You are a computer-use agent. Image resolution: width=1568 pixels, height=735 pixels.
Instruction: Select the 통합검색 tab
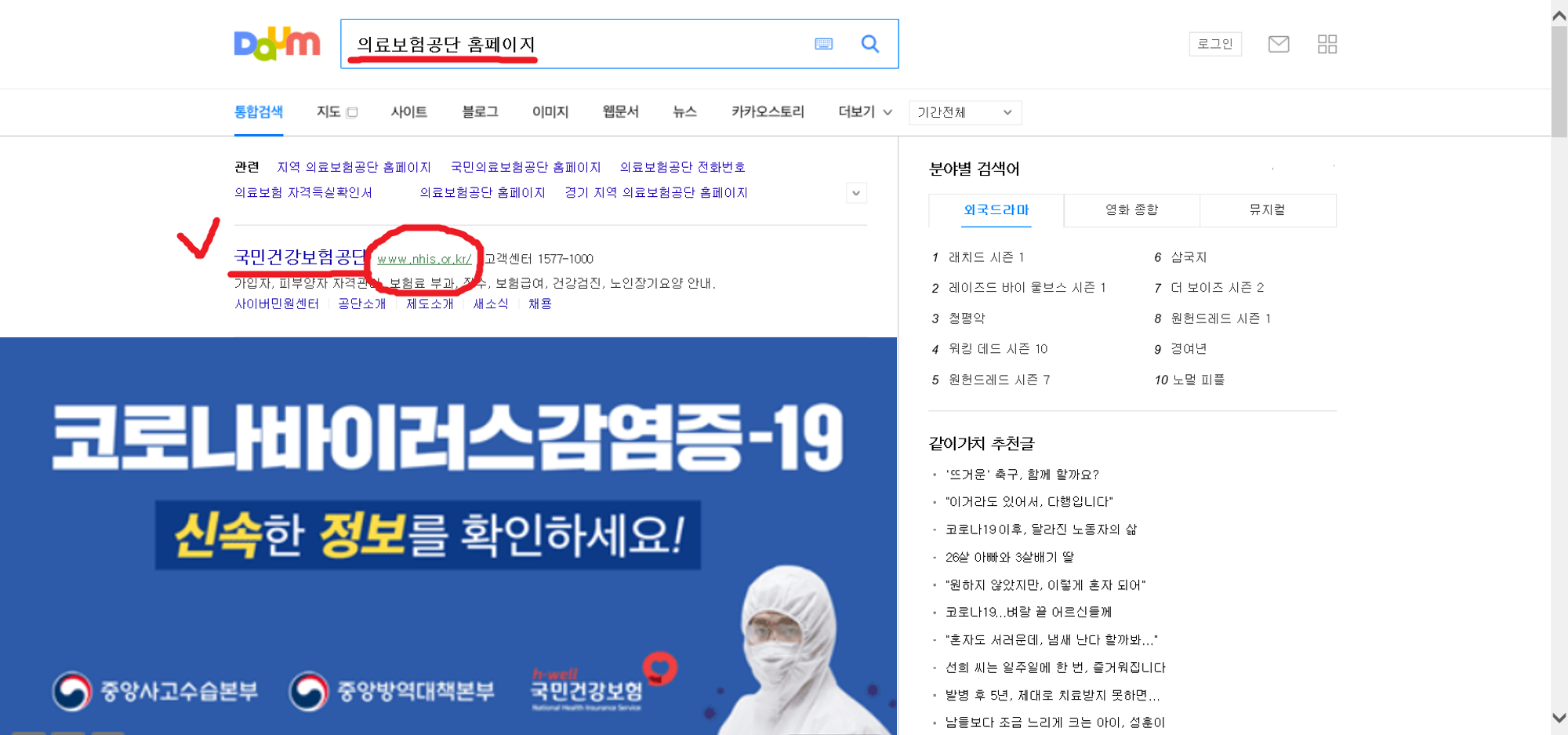[x=259, y=112]
